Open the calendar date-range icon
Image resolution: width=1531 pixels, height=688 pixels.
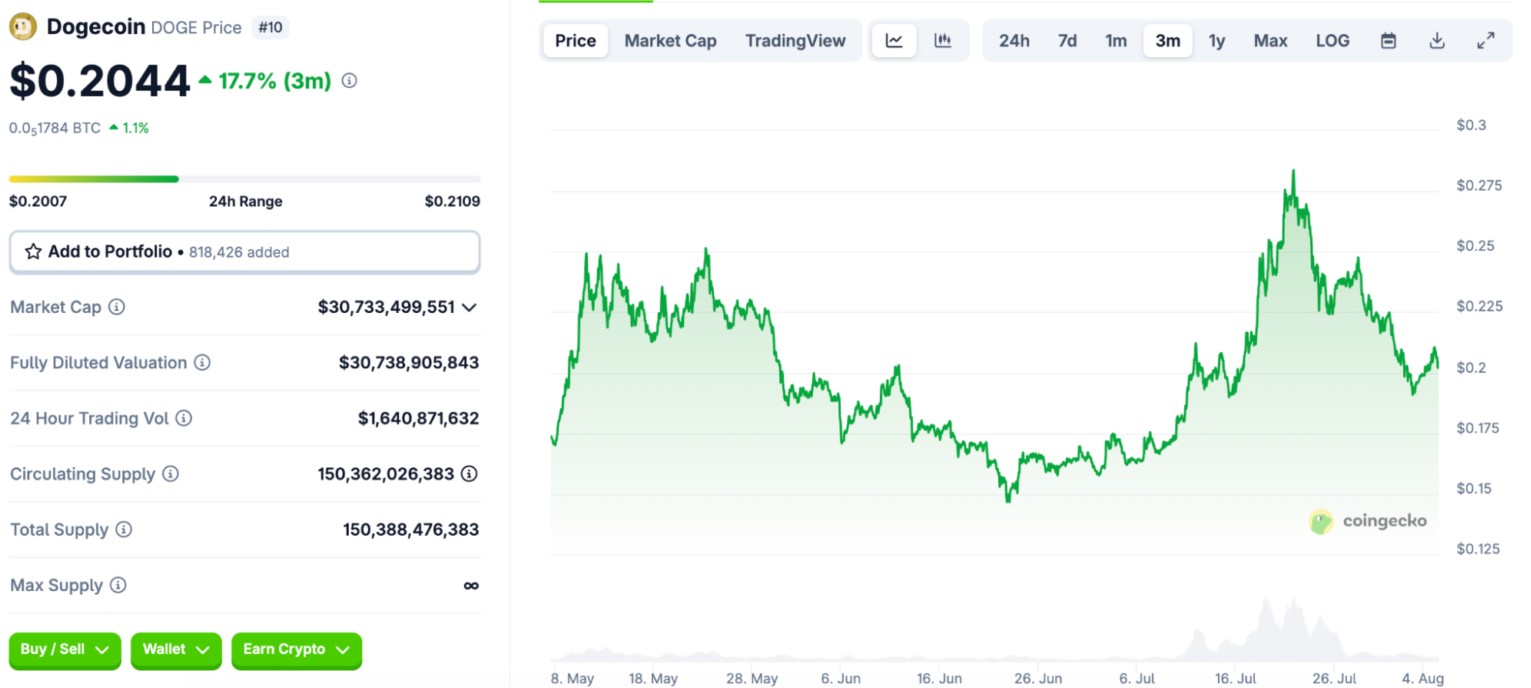[x=1388, y=40]
